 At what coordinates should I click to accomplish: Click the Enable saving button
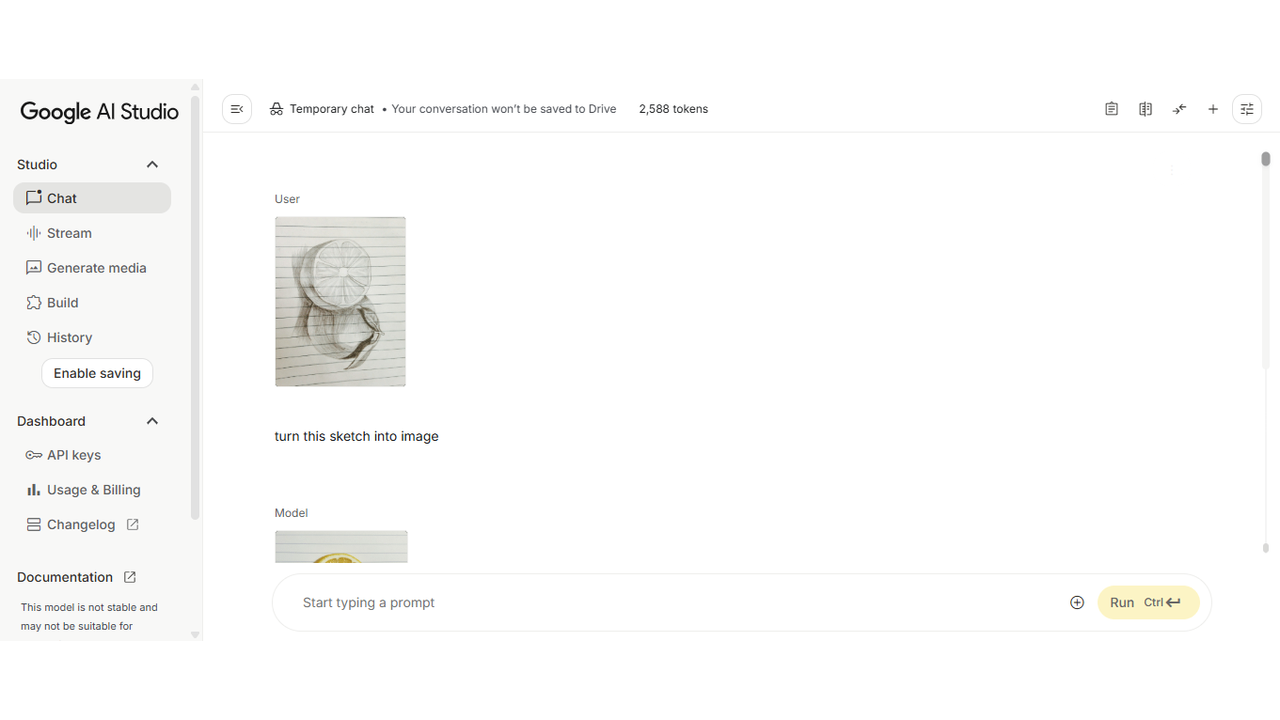point(97,373)
